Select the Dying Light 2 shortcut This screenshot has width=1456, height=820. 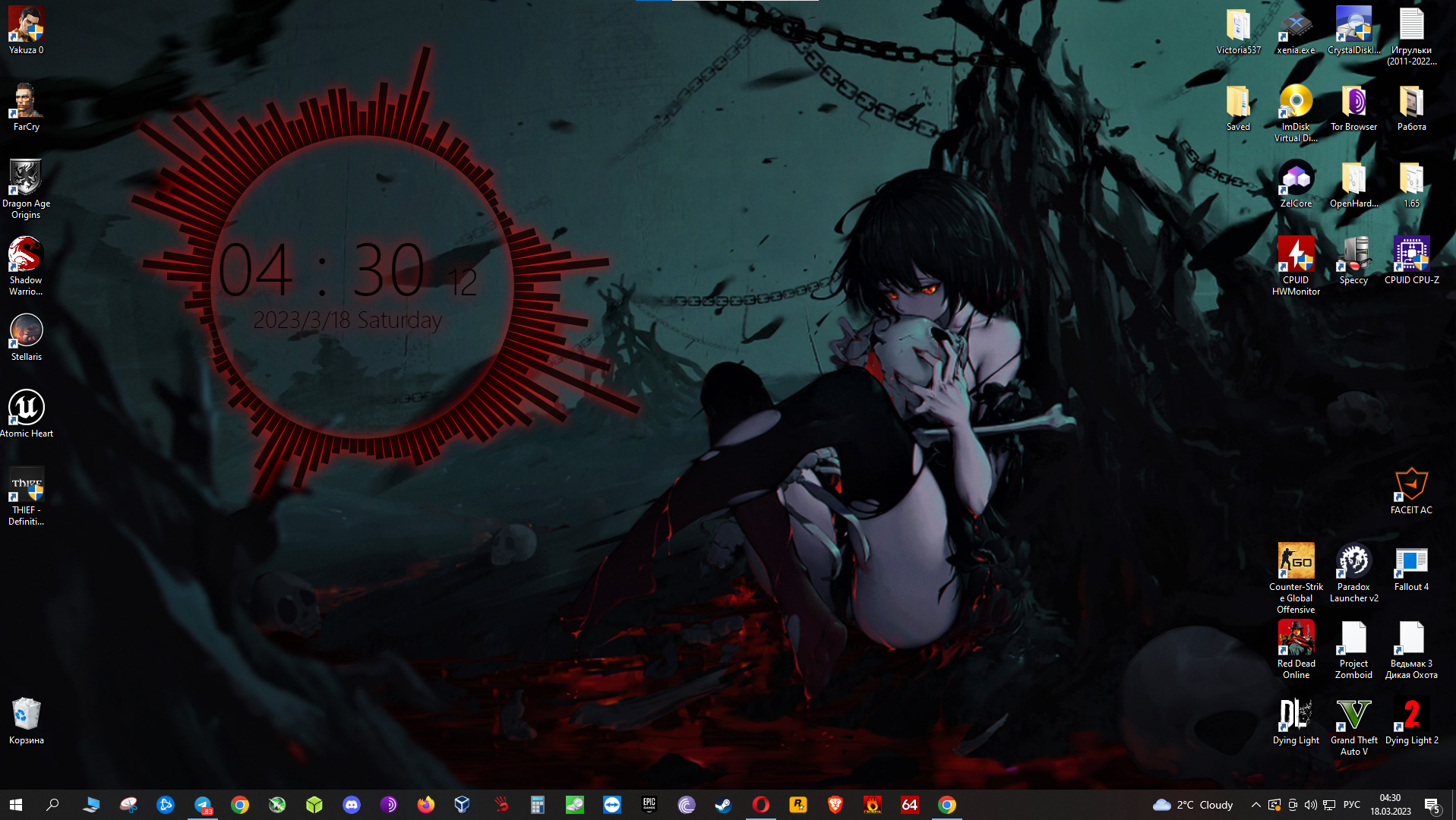1411,721
